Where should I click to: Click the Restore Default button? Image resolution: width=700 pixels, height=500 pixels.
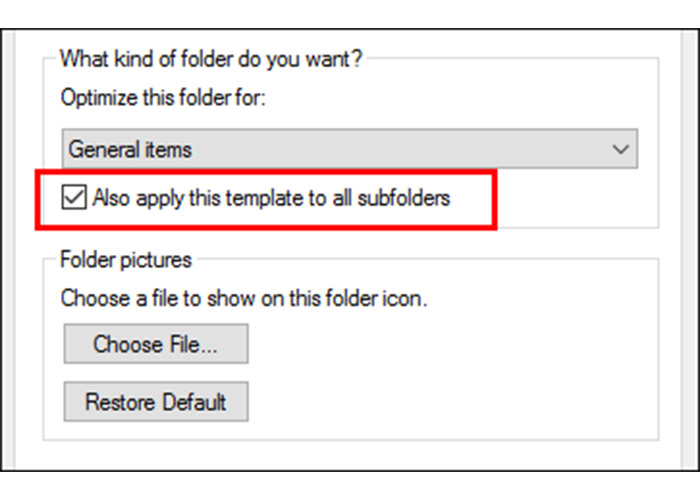[155, 402]
